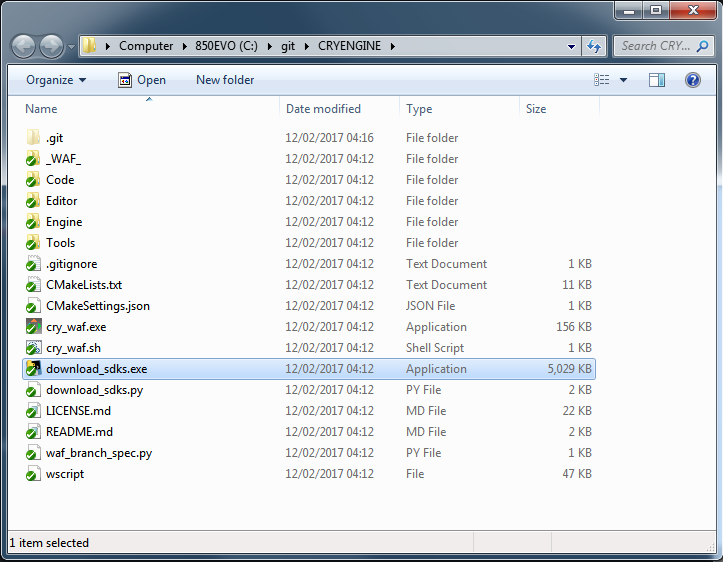Click the Editor folder icon
The image size is (723, 562).
[x=33, y=201]
